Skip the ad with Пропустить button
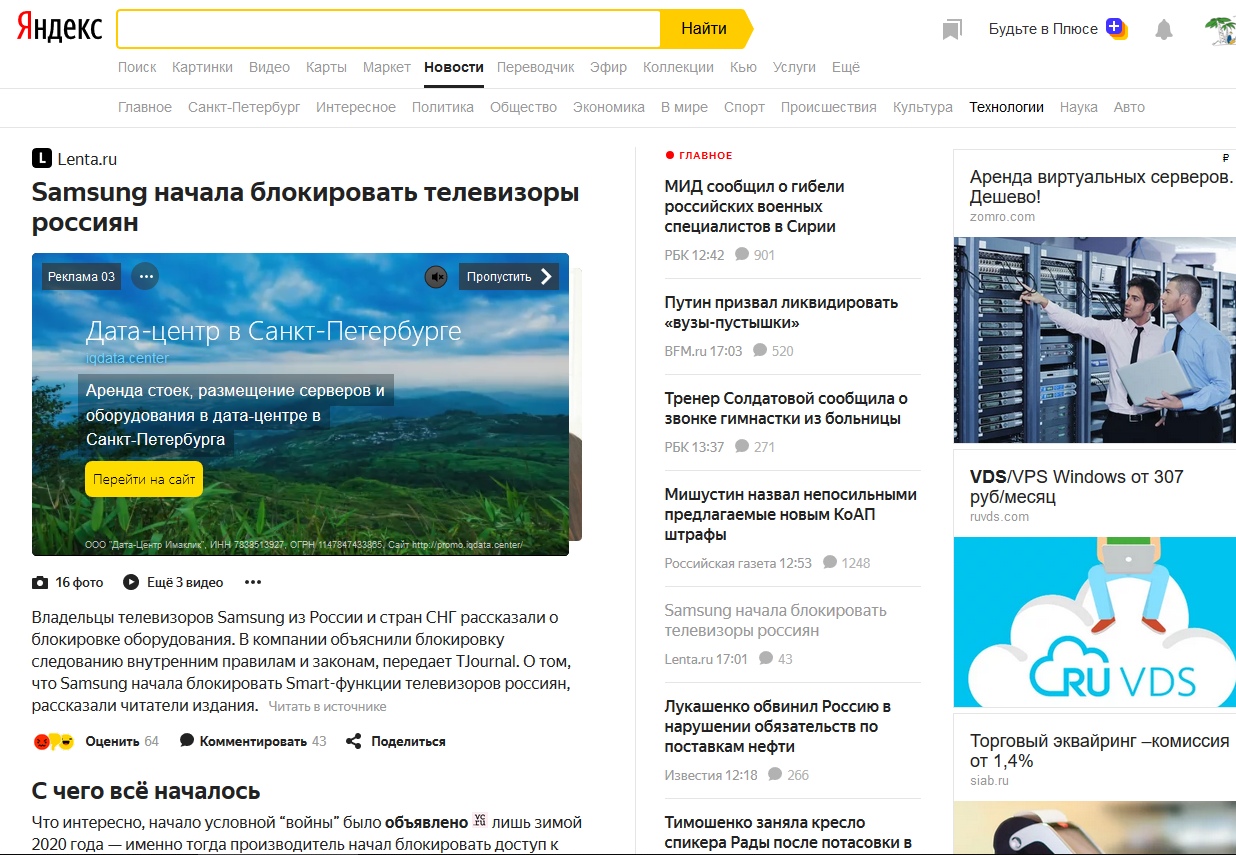Screen dimensions: 1236x855 tap(509, 277)
